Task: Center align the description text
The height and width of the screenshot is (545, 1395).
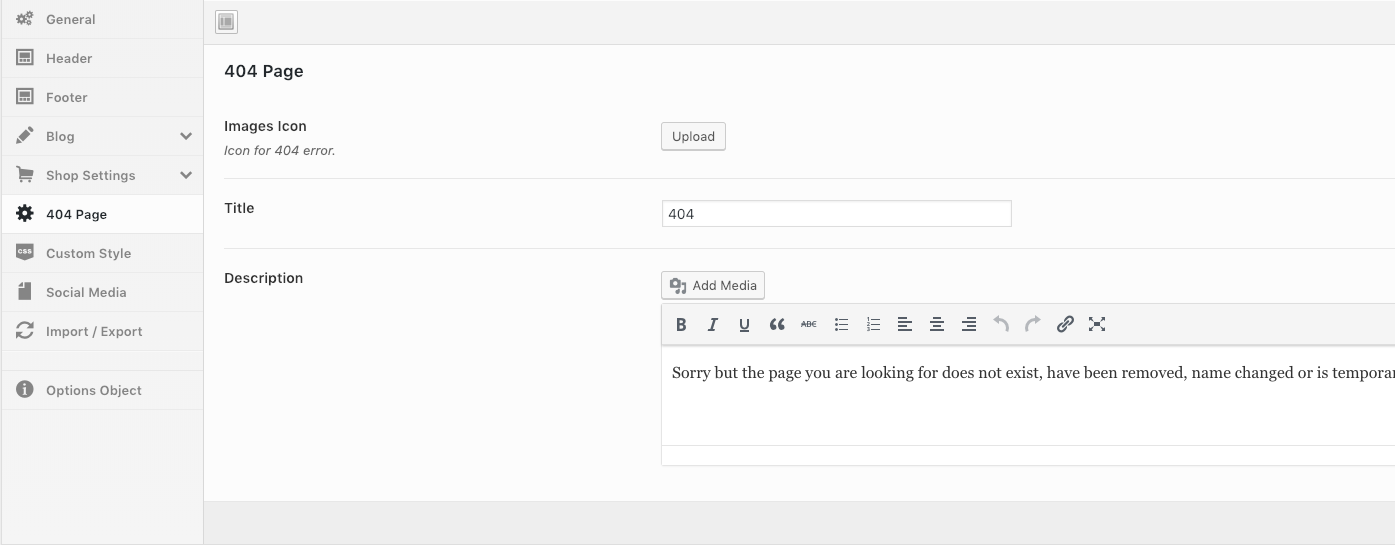Action: (x=937, y=324)
